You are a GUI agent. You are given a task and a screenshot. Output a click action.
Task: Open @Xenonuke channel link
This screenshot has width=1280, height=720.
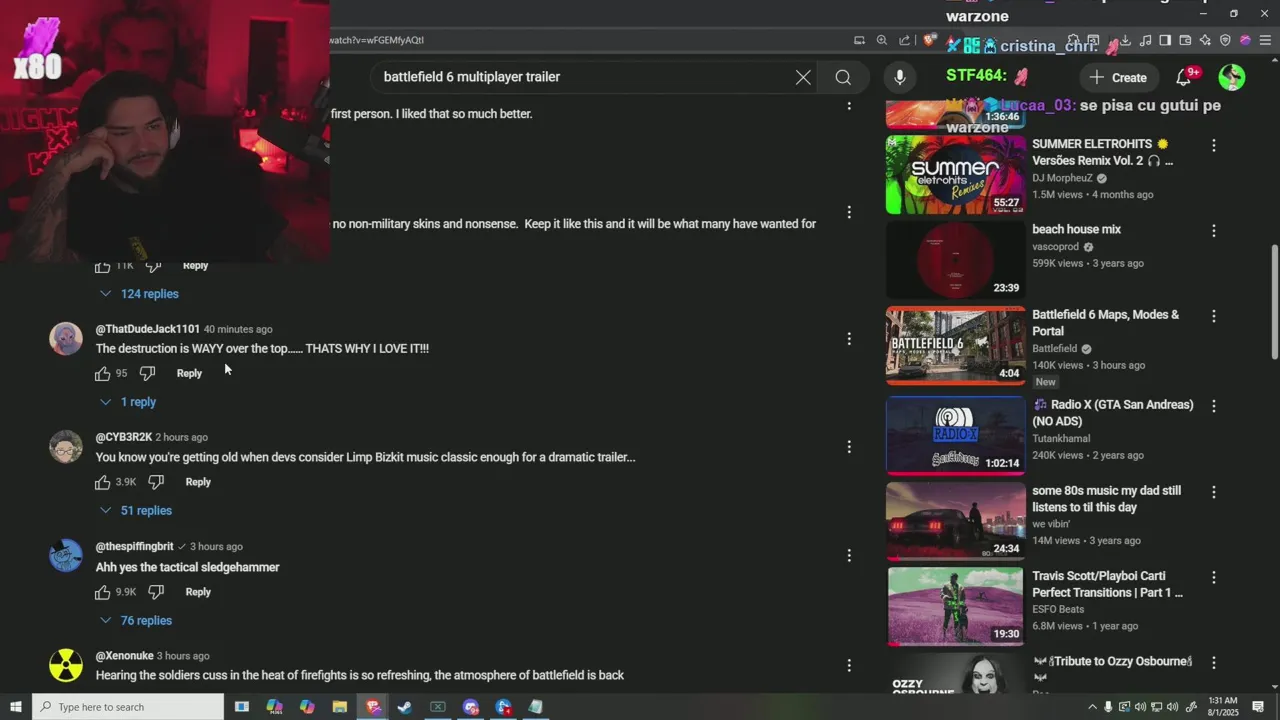pos(125,656)
